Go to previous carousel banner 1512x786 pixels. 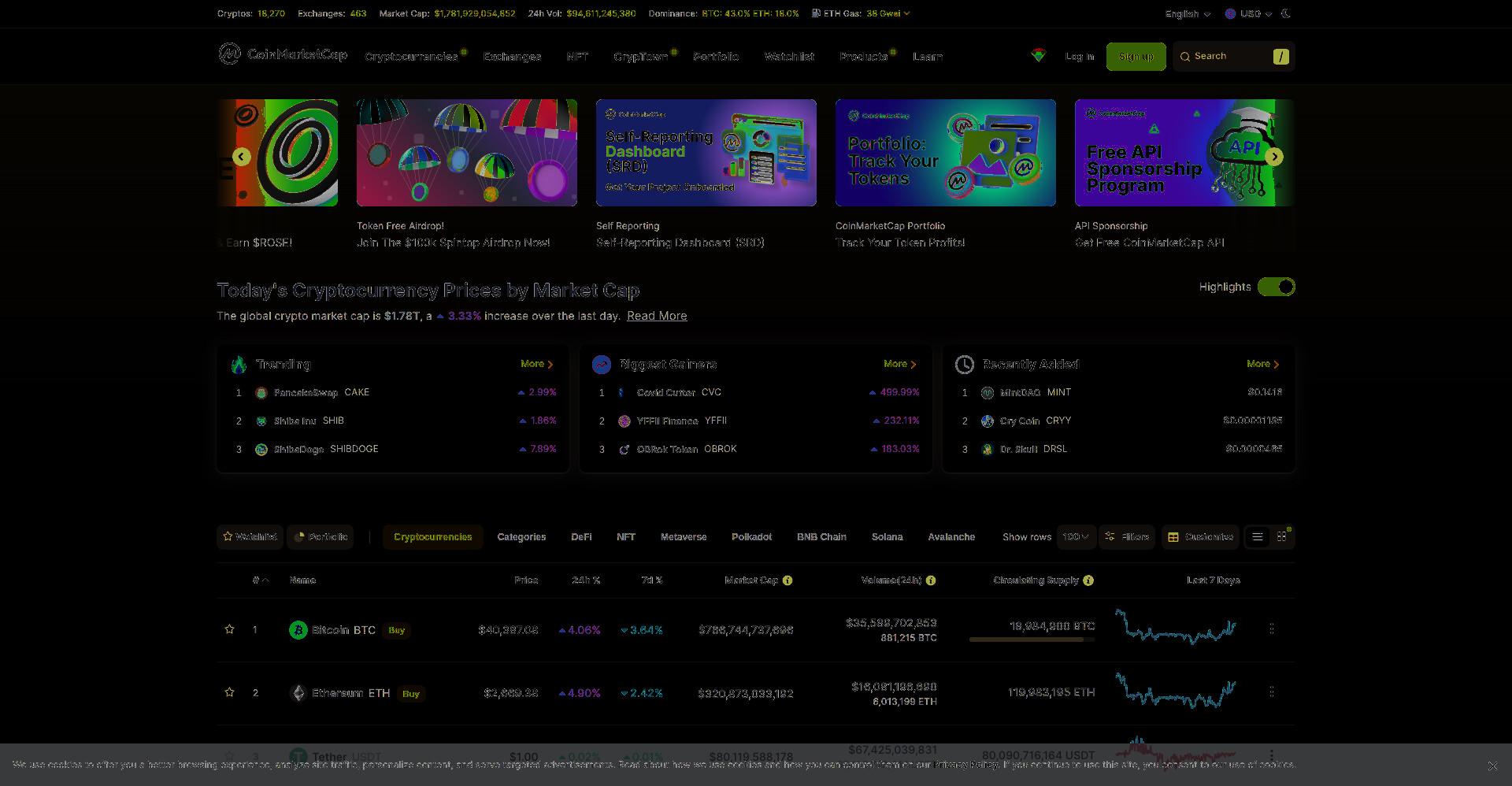pyautogui.click(x=242, y=157)
